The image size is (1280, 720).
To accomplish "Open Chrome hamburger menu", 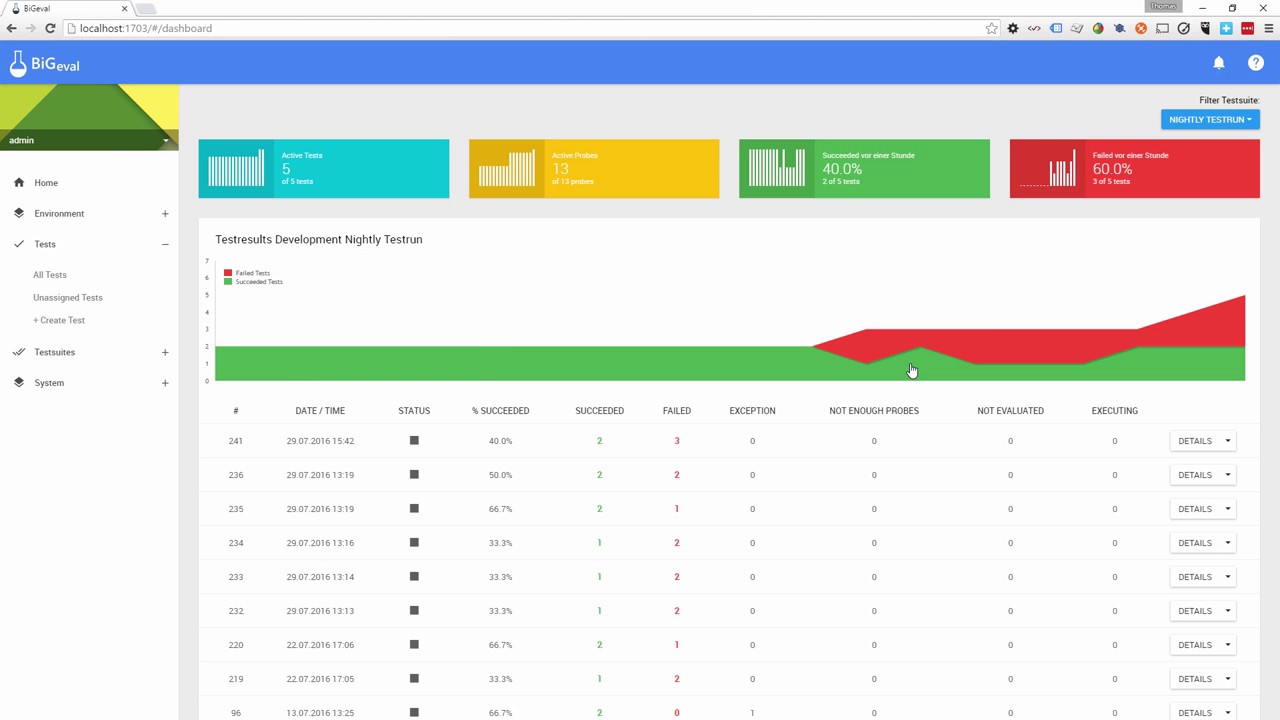I will tap(1268, 28).
